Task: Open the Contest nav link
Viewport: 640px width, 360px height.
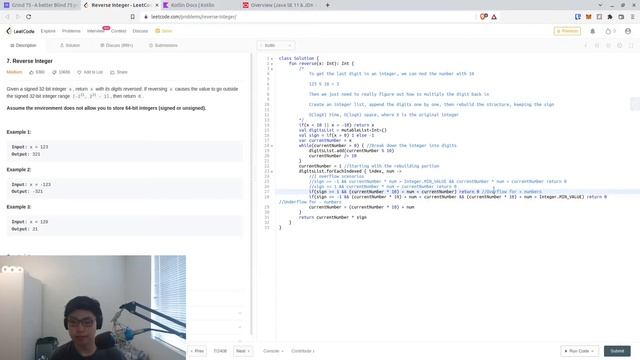Action: coord(118,31)
